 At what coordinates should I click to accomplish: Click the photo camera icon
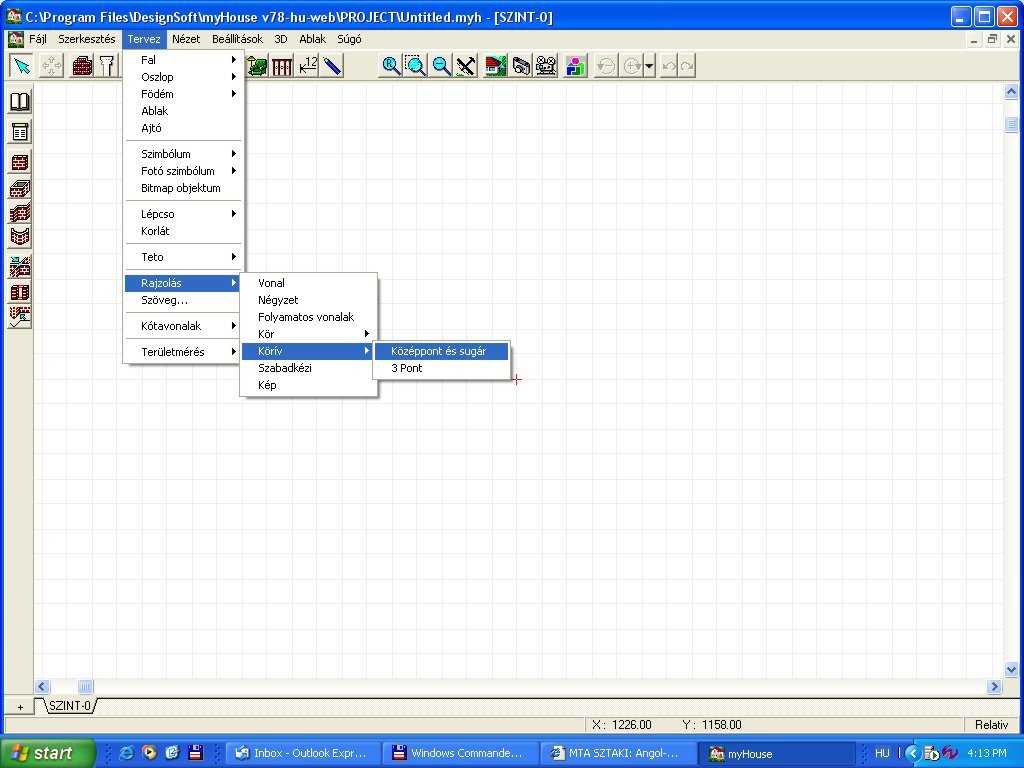[521, 66]
